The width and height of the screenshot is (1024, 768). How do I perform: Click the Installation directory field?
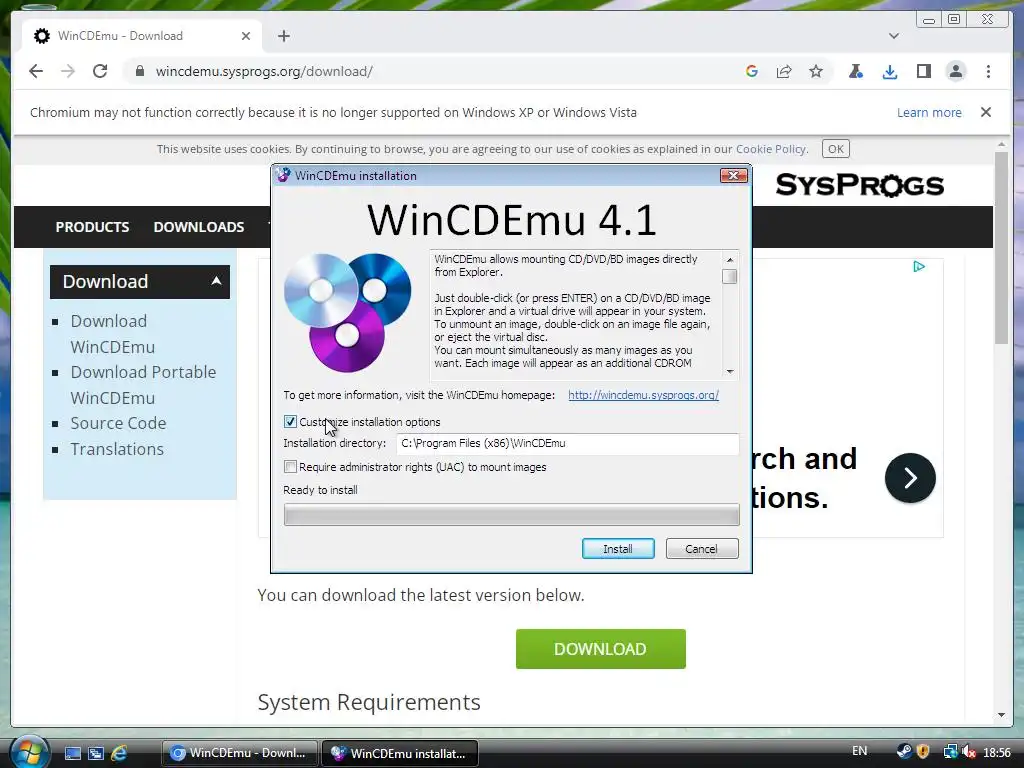tap(568, 443)
